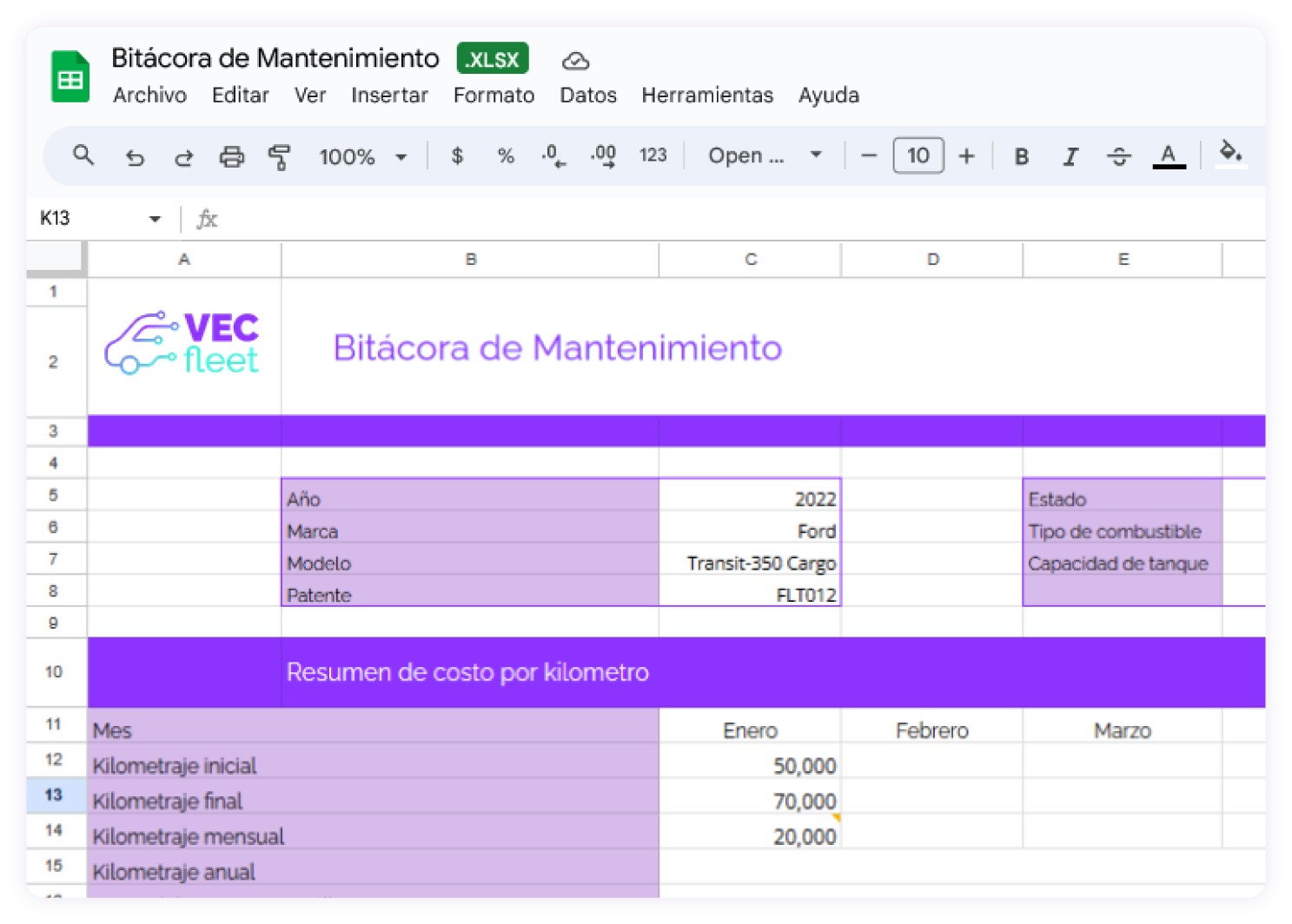Select column B header
Screen dimensions: 1292x924
470,260
